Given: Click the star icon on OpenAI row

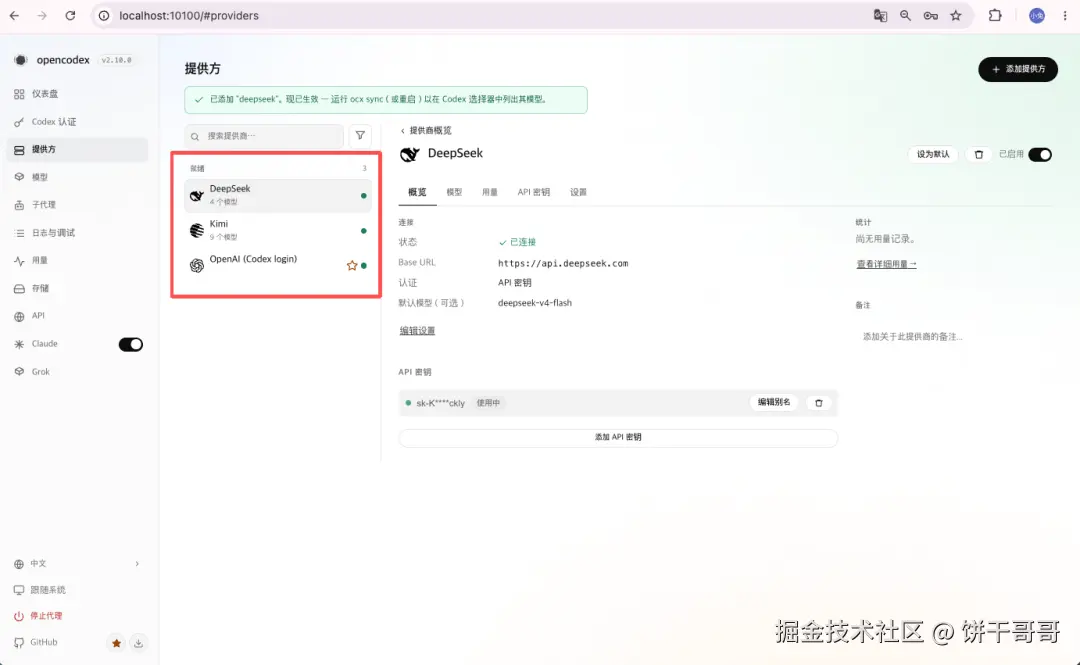Looking at the screenshot, I should 352,265.
